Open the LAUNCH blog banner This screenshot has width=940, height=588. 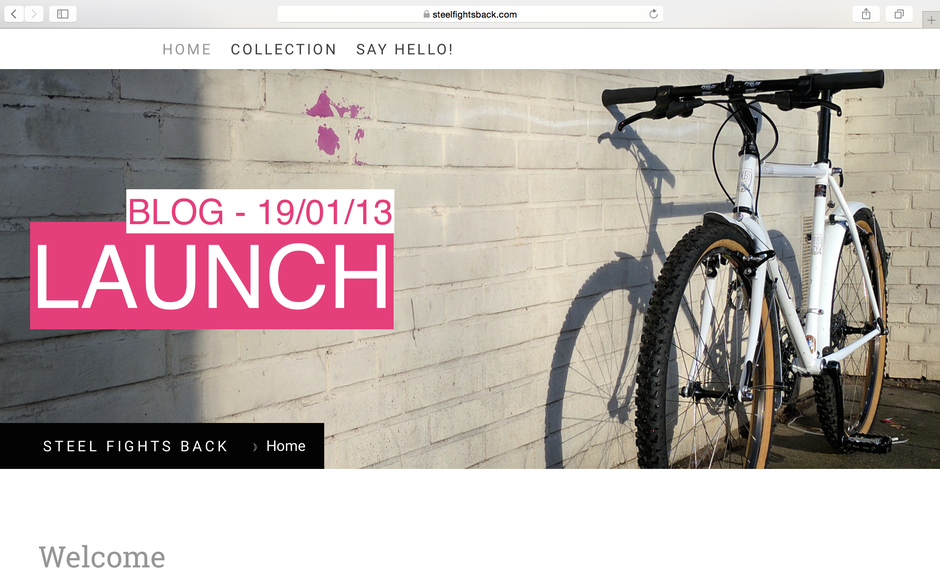pos(212,277)
